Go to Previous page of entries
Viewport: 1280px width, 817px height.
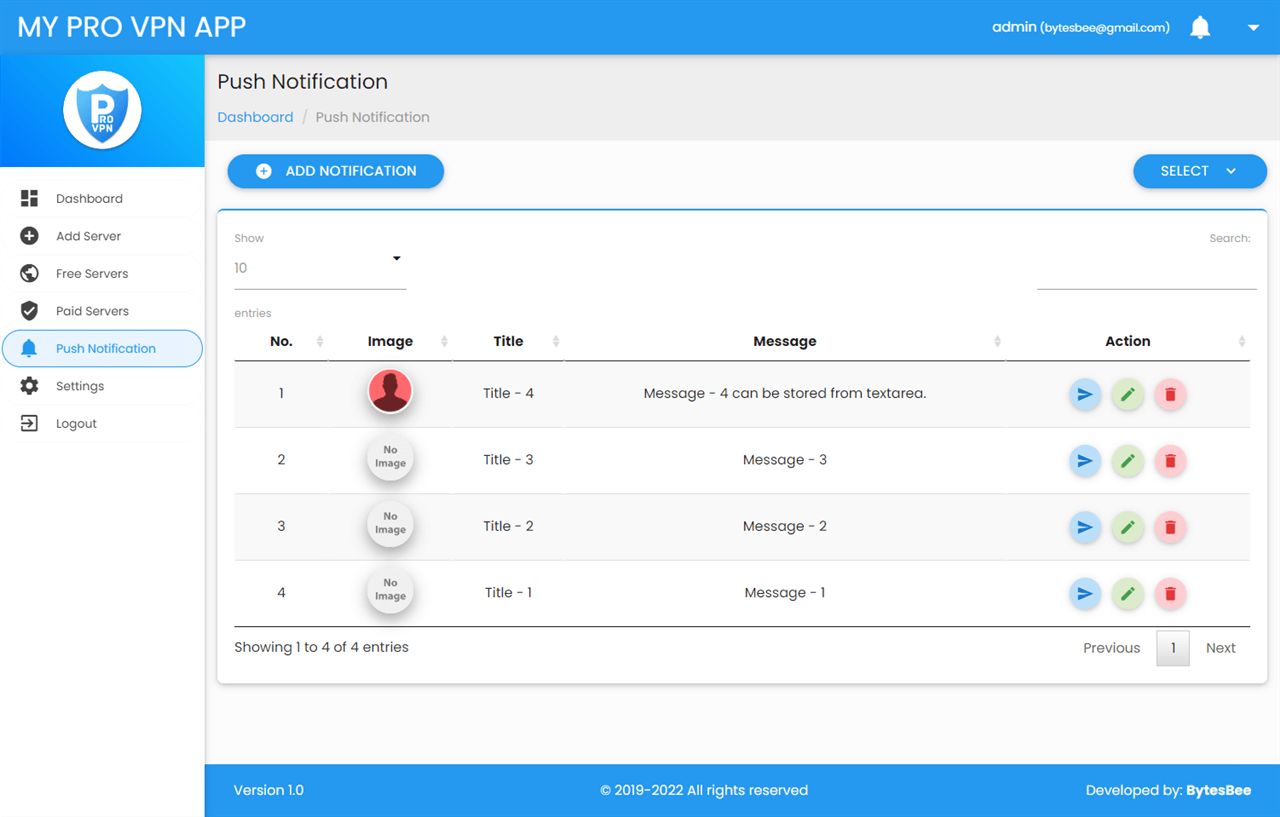(x=1111, y=648)
